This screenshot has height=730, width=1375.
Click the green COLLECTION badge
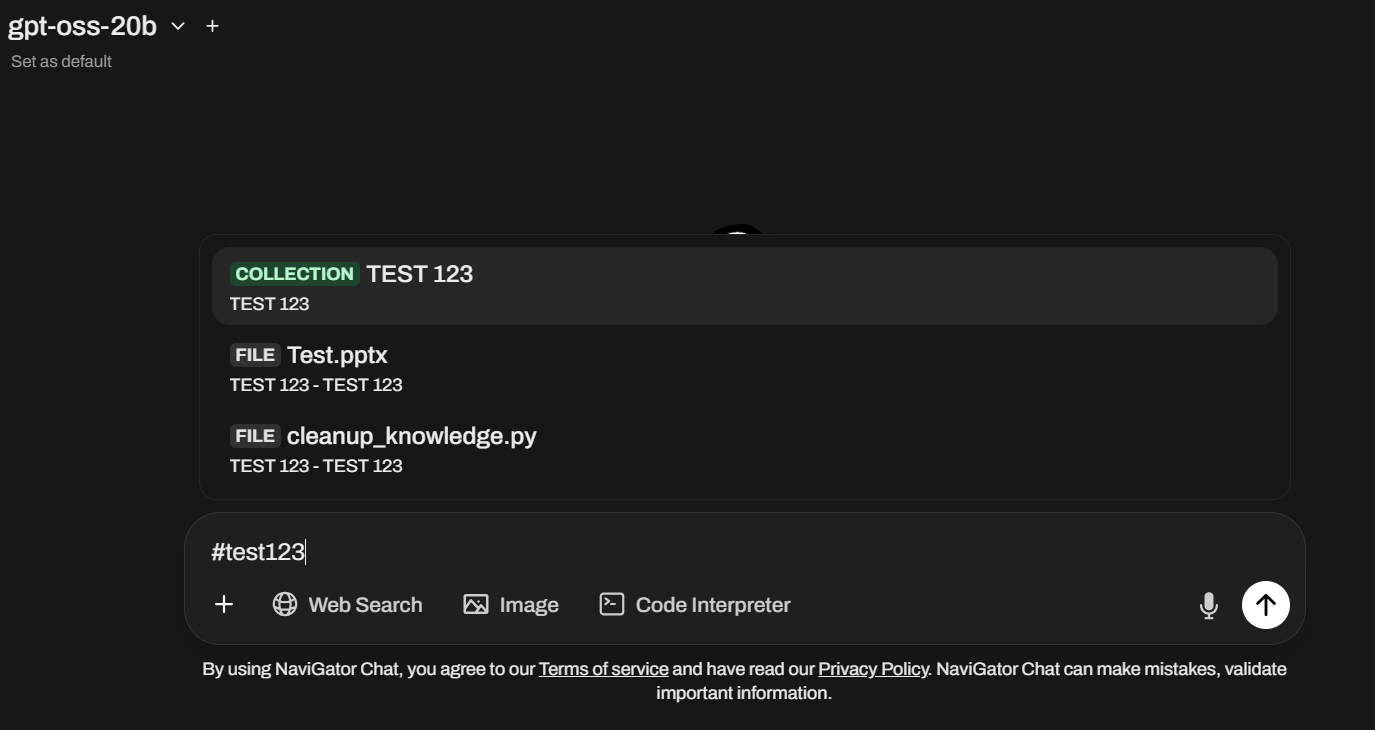click(x=294, y=274)
